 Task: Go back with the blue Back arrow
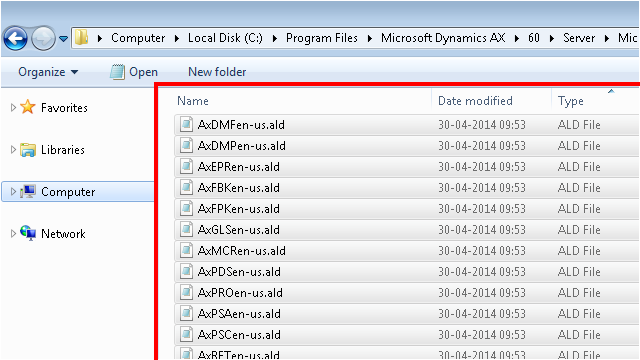(x=16, y=39)
